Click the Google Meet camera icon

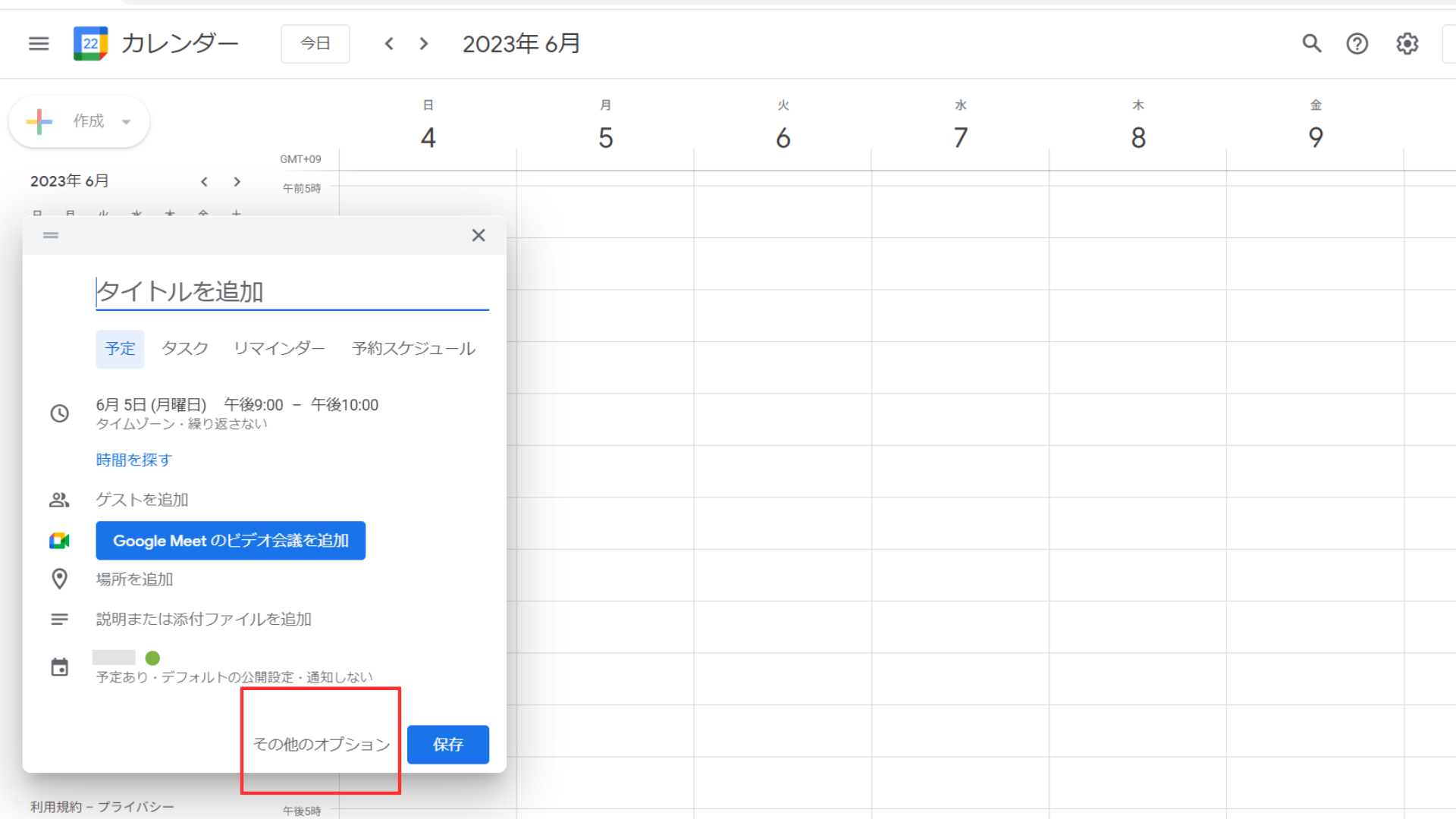(x=59, y=541)
